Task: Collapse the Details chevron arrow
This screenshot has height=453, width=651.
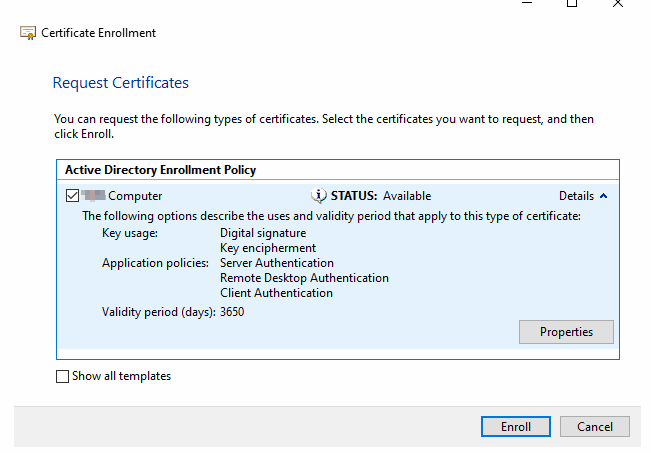Action: 603,196
